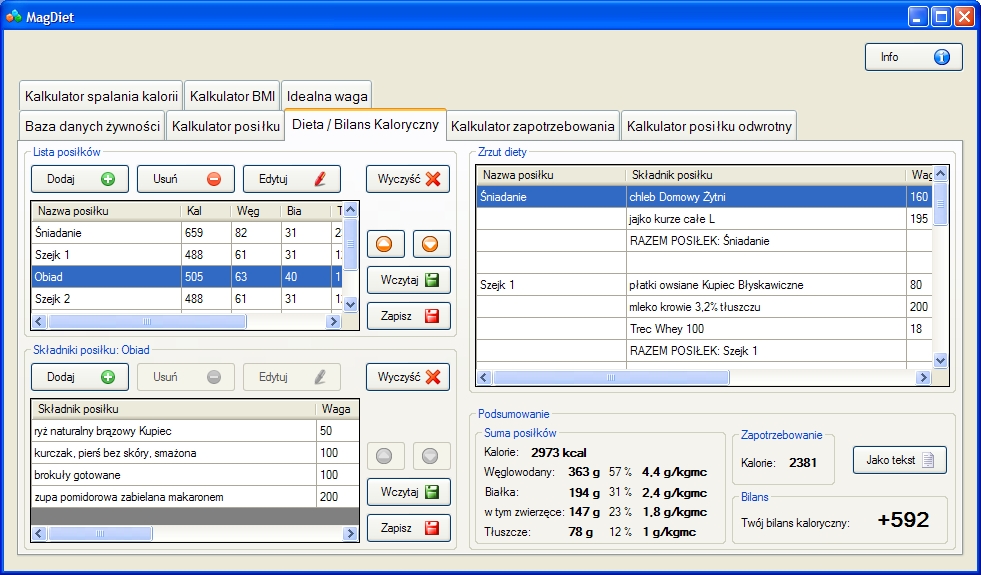Screen dimensions: 981x575
Task: Switch to the Kalkulator posiłku tab
Action: 225,126
